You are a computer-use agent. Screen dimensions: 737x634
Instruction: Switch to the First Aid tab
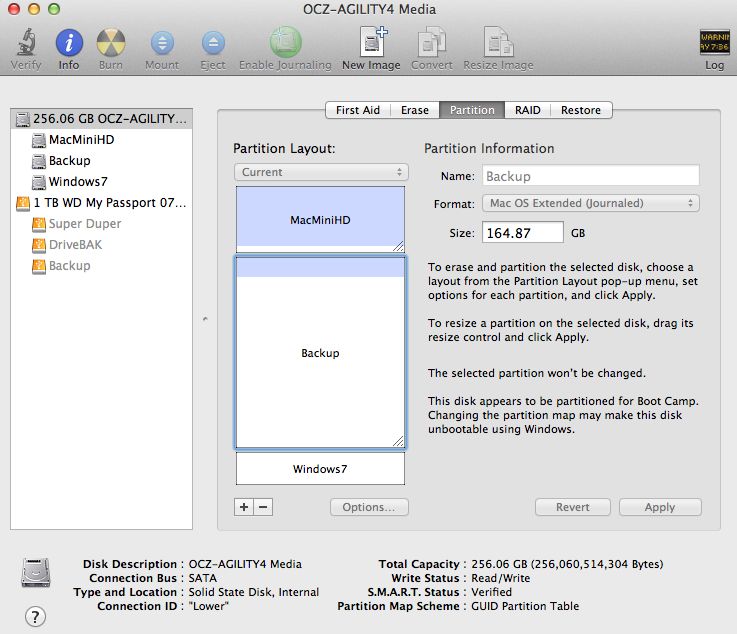point(357,110)
